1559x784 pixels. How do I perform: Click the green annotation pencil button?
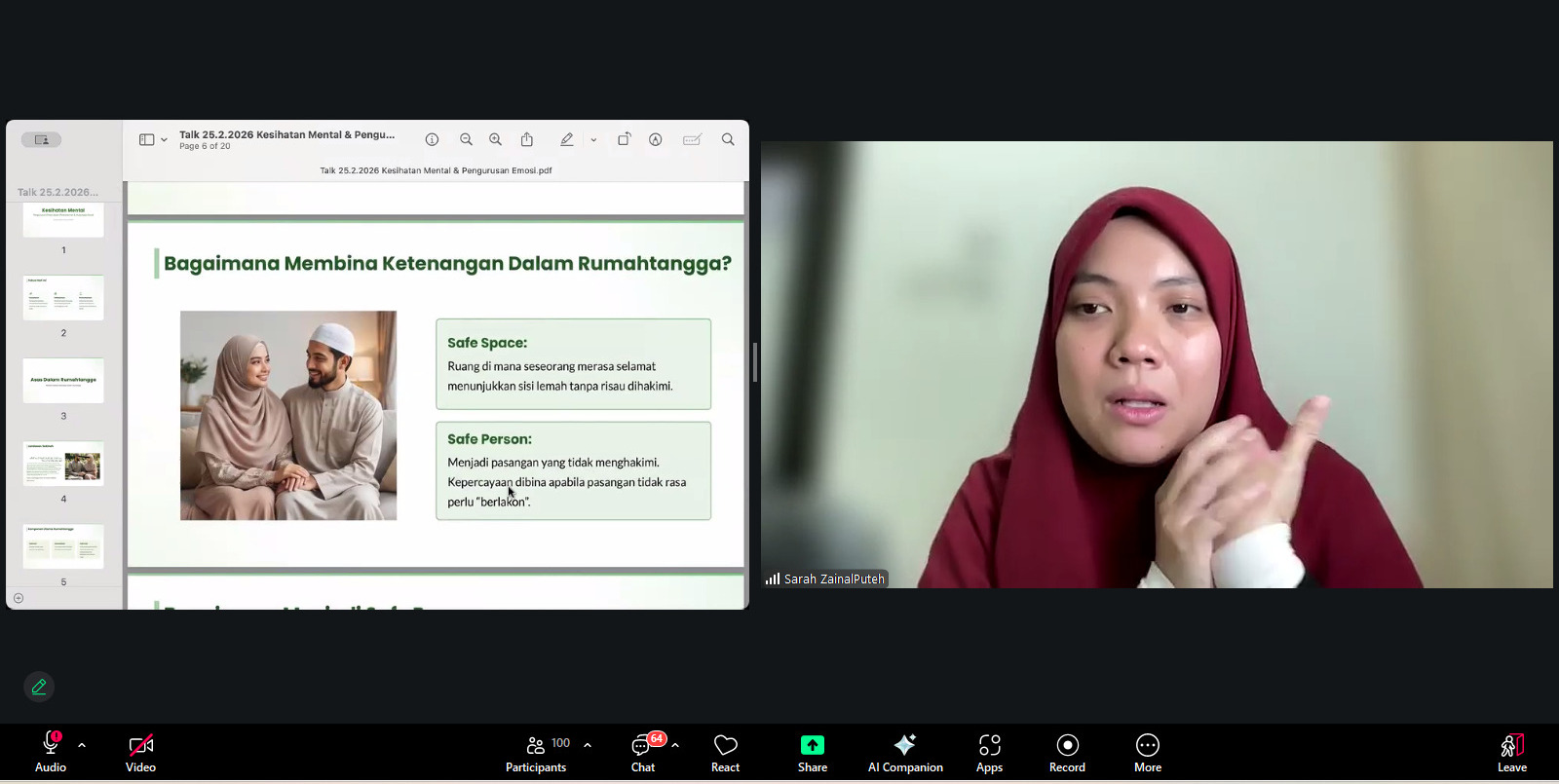tap(39, 687)
